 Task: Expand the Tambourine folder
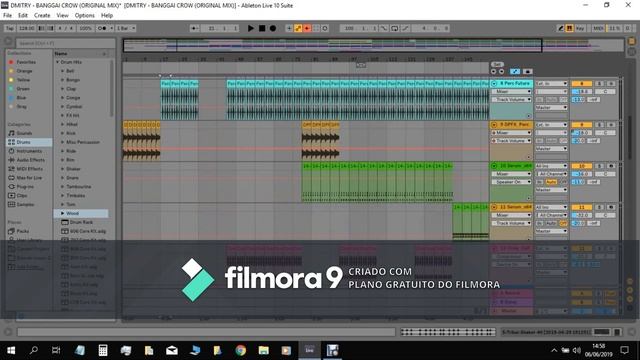pos(62,187)
